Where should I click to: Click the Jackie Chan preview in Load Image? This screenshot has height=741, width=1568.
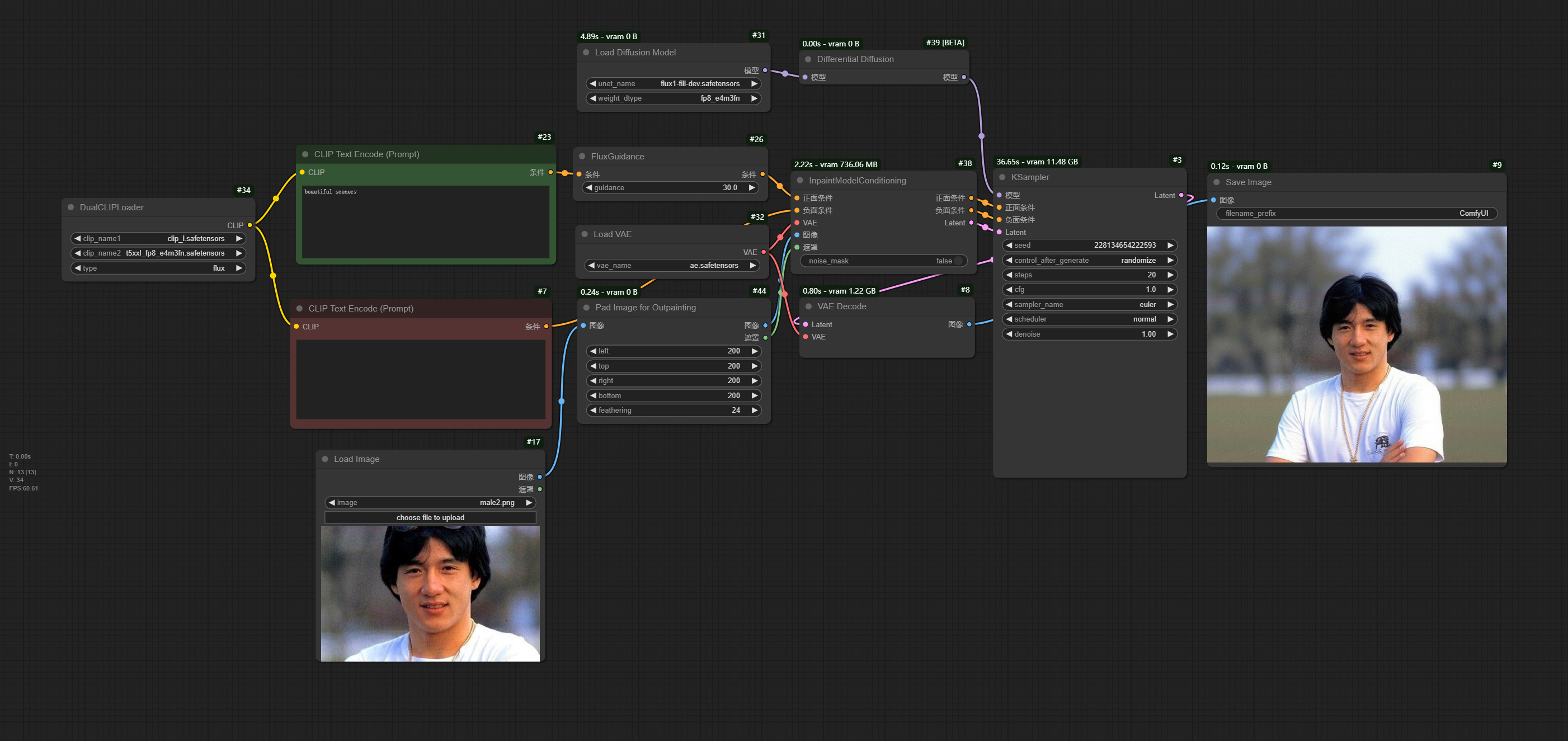pos(430,593)
